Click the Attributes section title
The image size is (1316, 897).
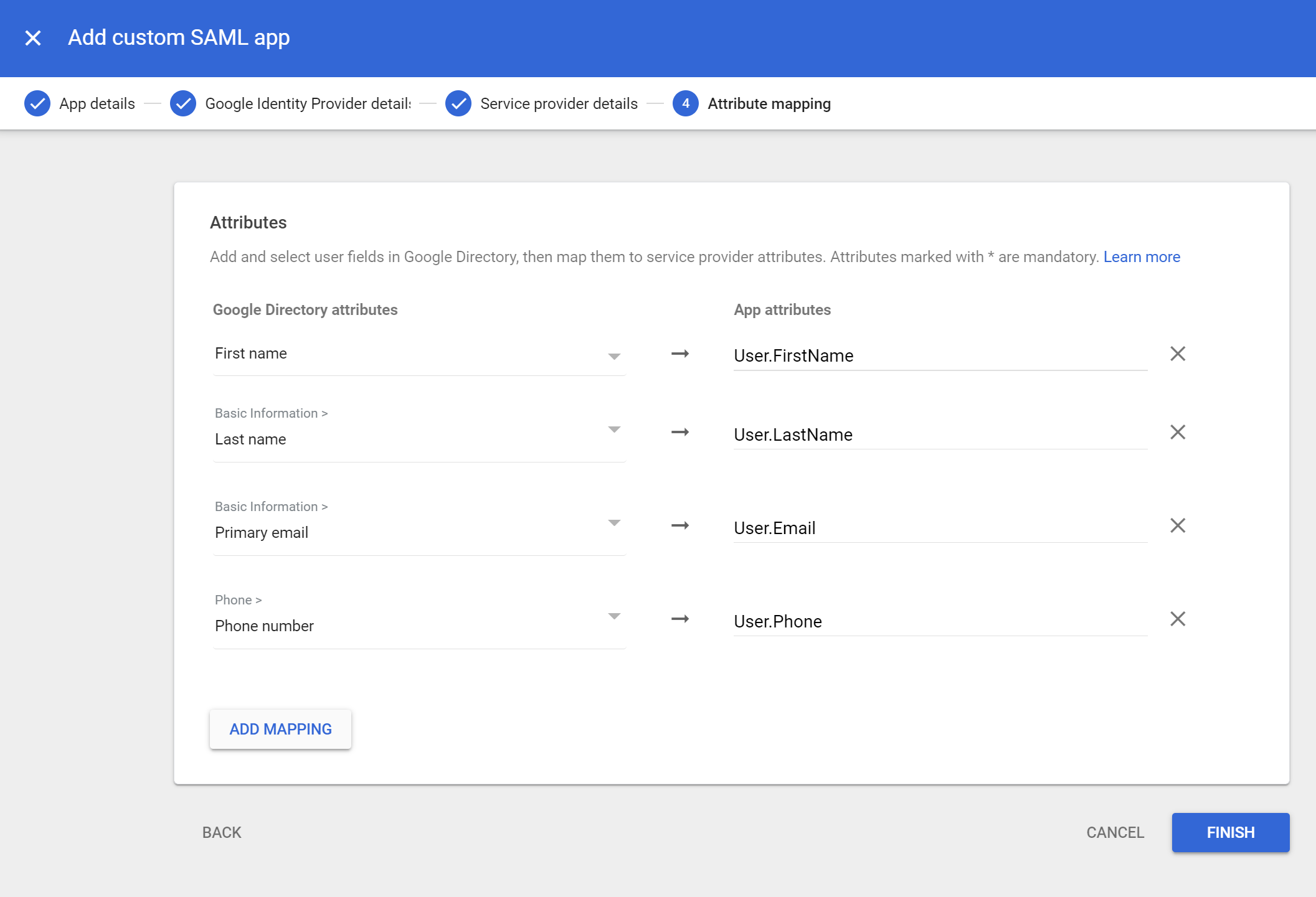(x=249, y=222)
